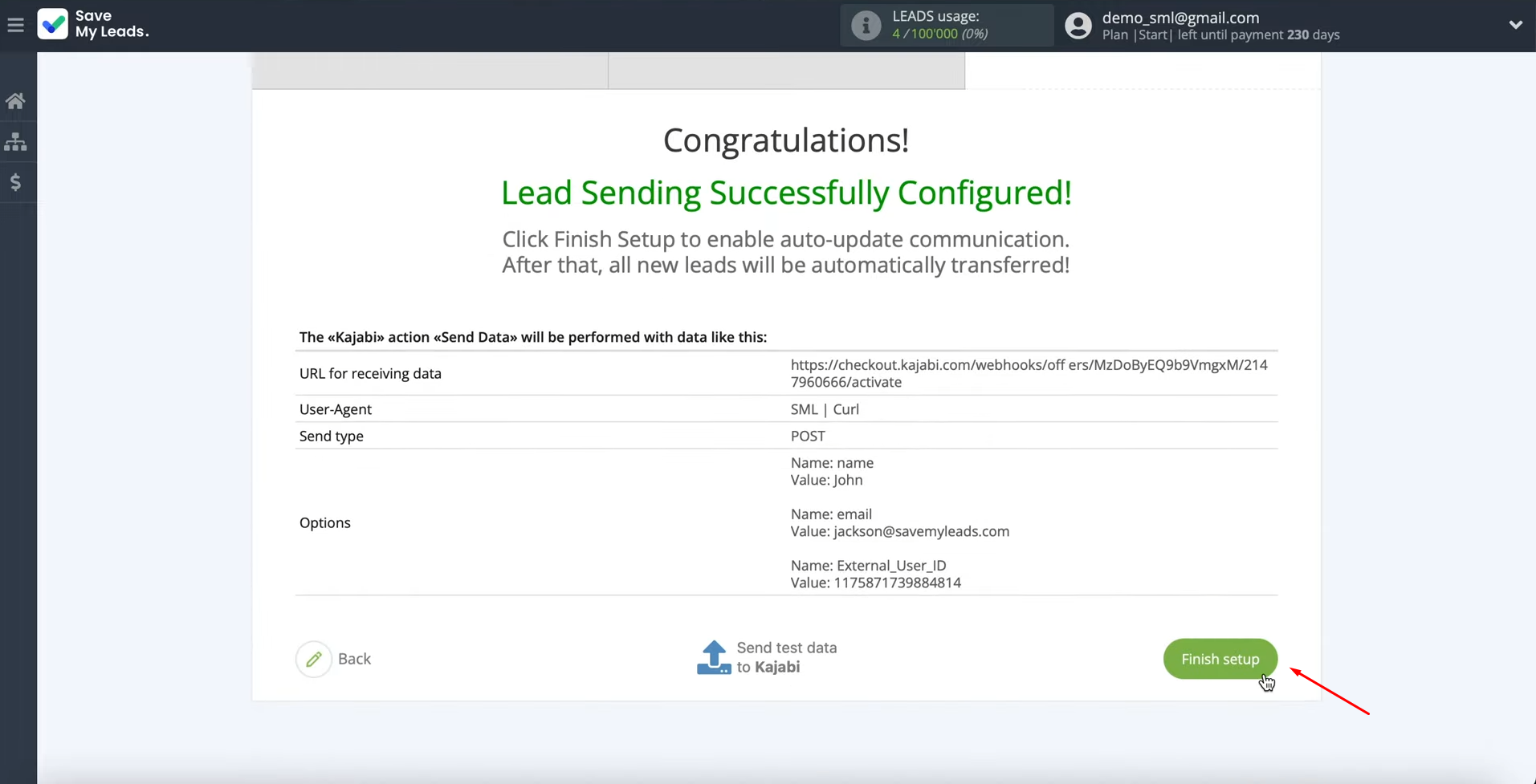Click the 'URL for receiving data' label
Viewport: 1536px width, 784px height.
pyautogui.click(x=370, y=373)
